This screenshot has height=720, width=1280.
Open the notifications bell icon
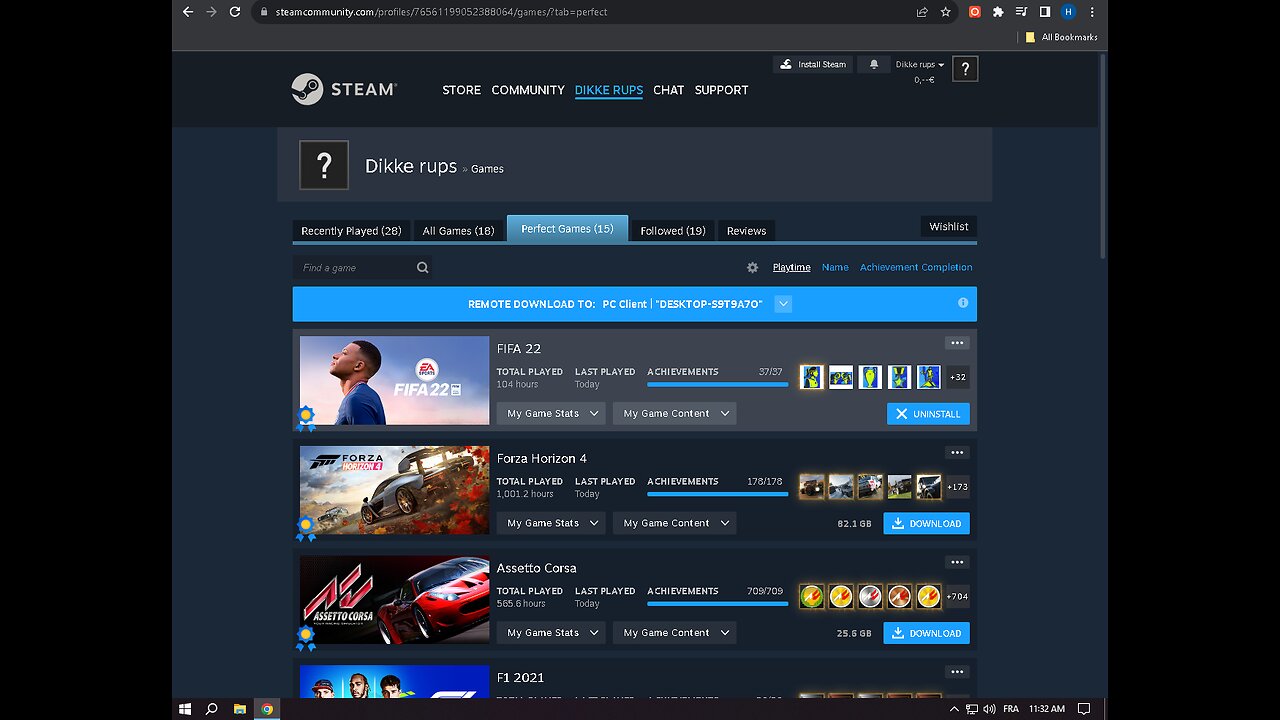click(x=874, y=64)
